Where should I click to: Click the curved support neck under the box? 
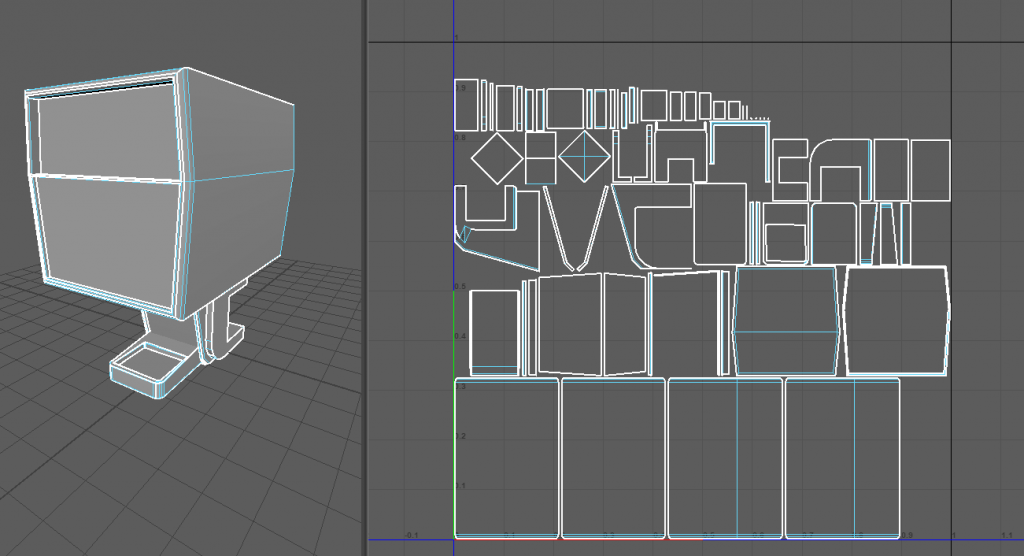click(212, 330)
